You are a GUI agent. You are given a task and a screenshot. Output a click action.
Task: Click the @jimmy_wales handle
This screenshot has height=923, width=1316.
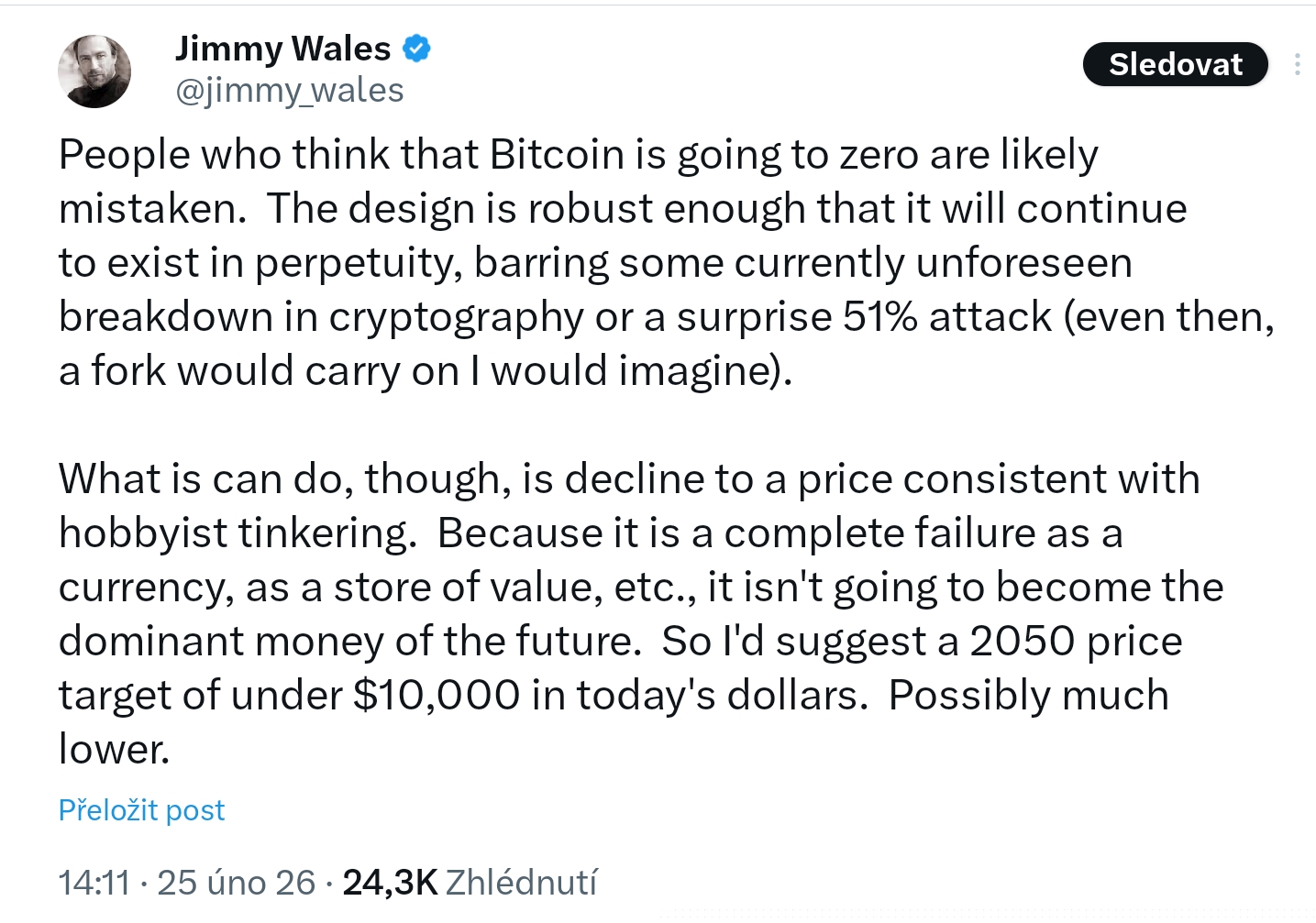point(289,90)
